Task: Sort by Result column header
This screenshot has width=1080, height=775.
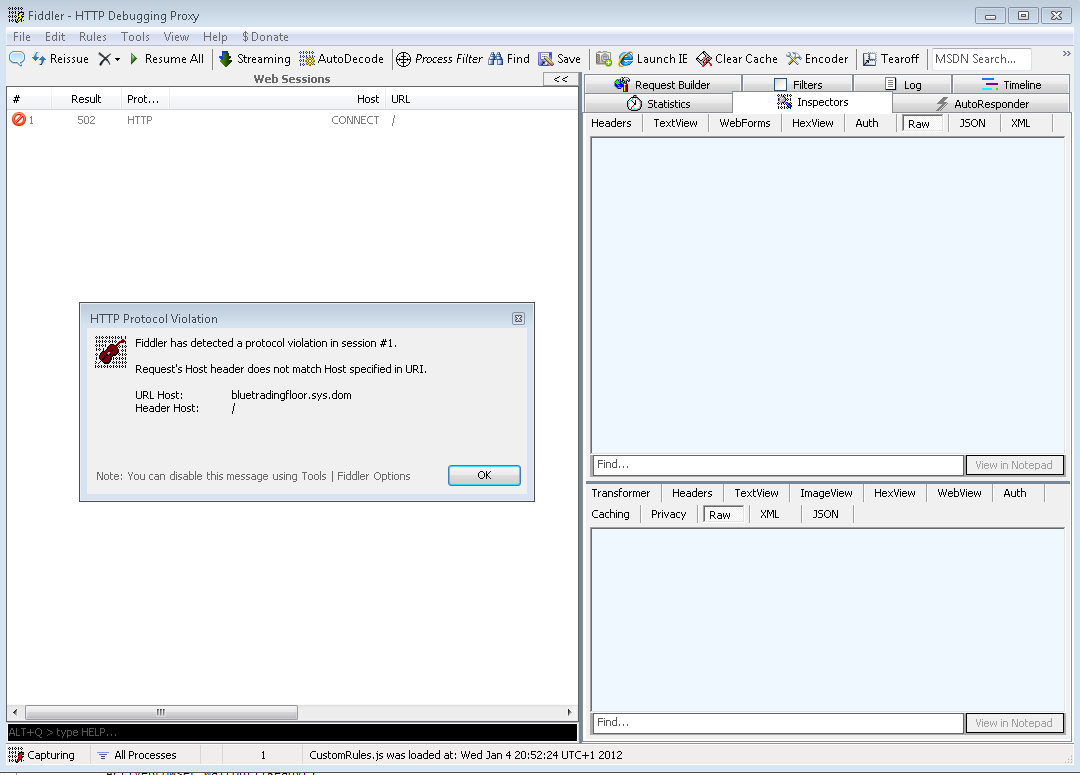Action: 86,99
